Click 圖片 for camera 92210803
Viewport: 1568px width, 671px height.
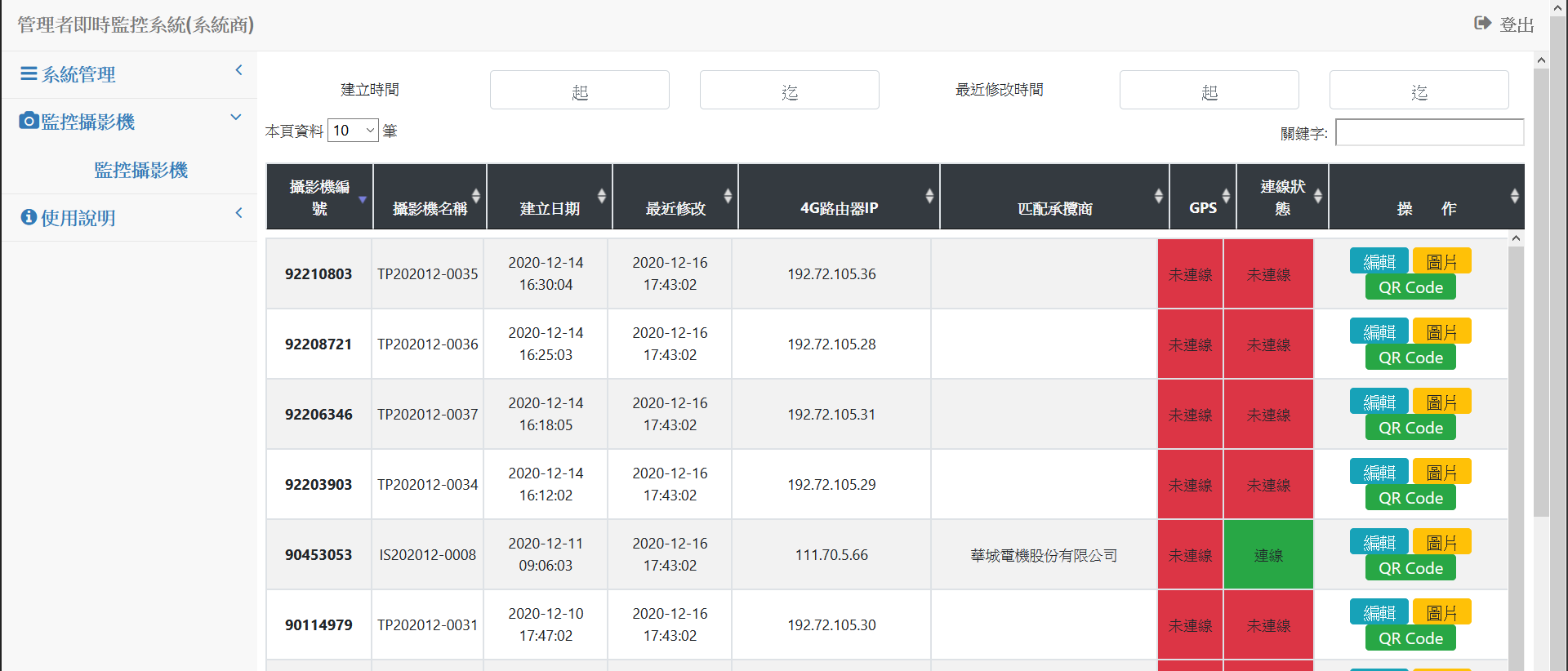[1441, 261]
